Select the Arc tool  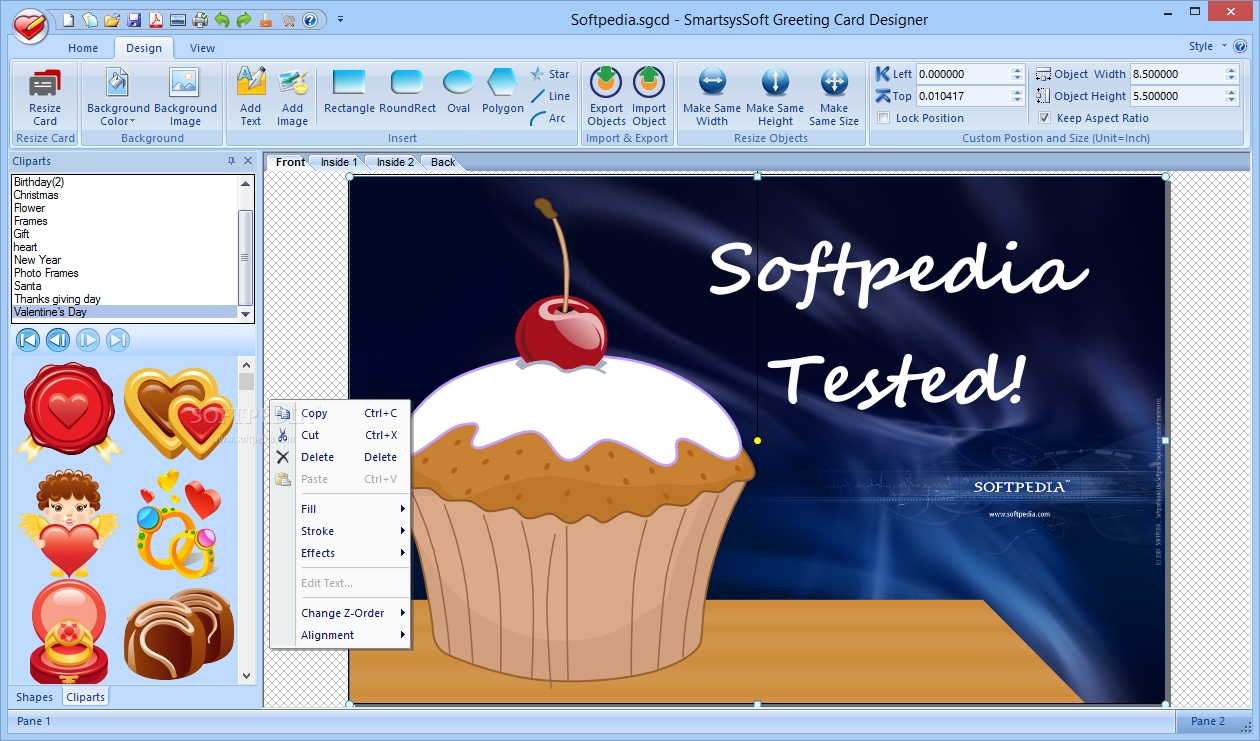point(549,118)
